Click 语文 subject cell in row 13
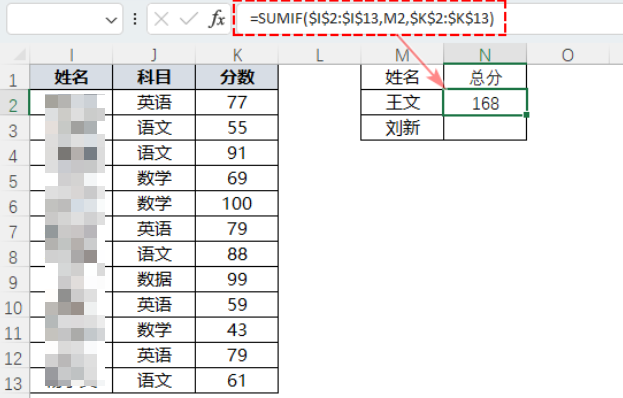 154,381
